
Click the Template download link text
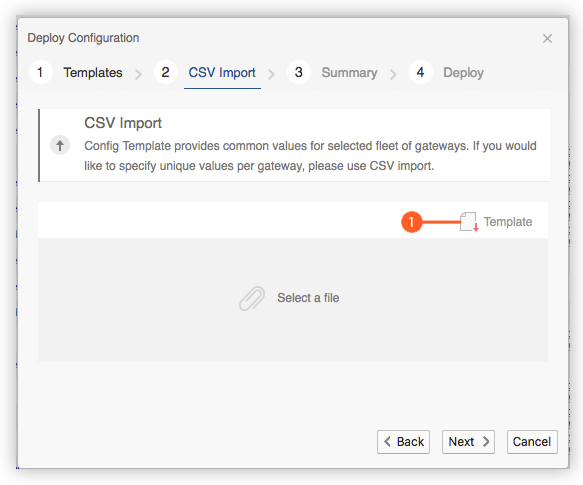pyautogui.click(x=508, y=222)
